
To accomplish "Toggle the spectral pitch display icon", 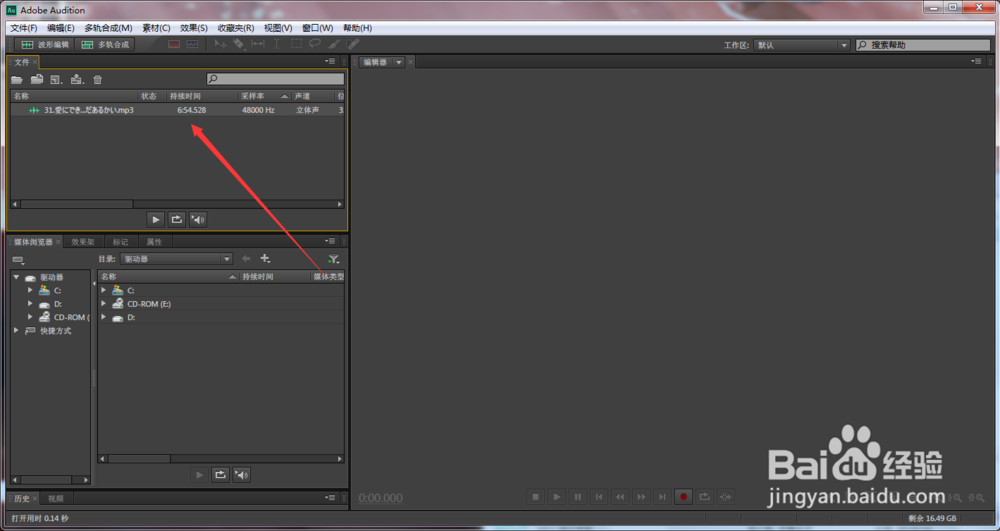I will point(192,45).
